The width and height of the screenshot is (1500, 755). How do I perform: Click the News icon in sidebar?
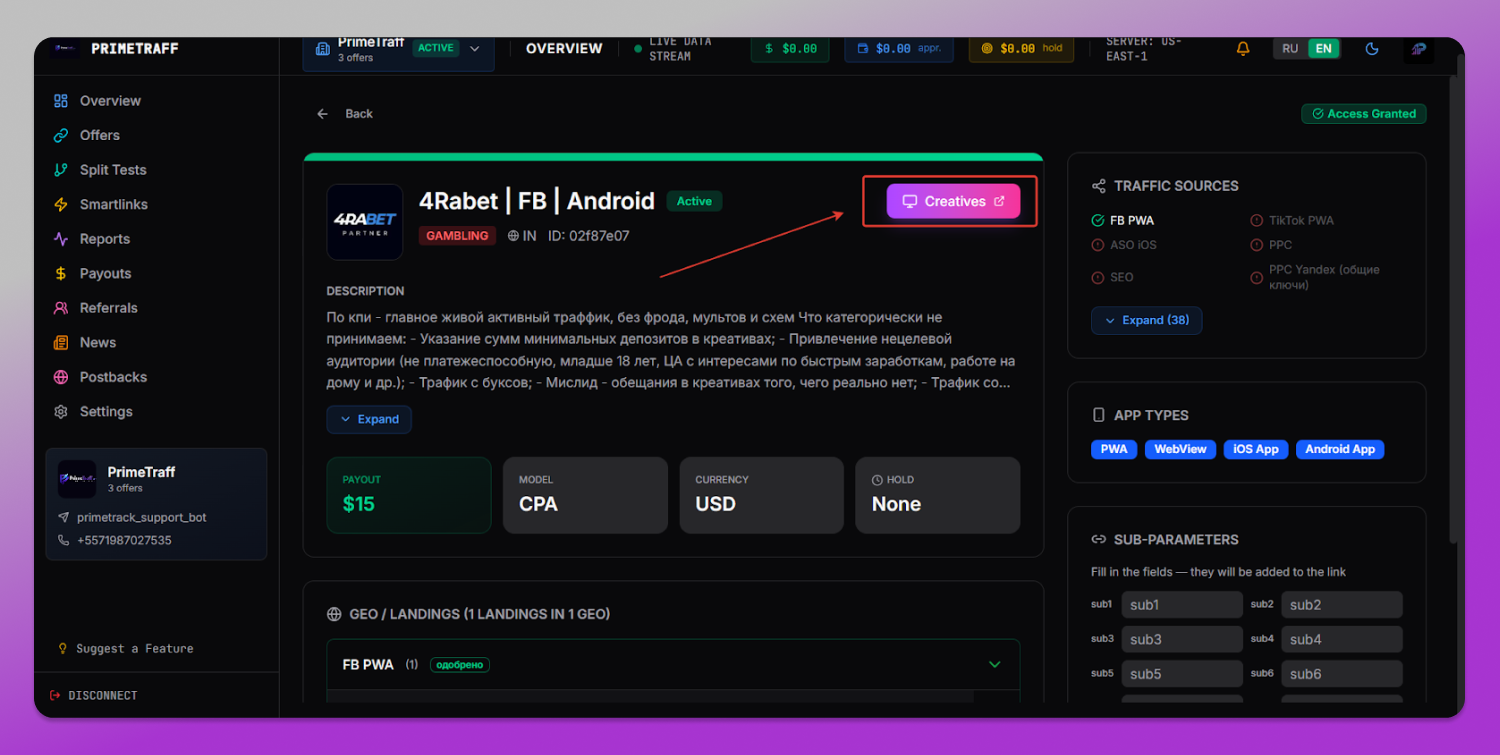tap(61, 342)
